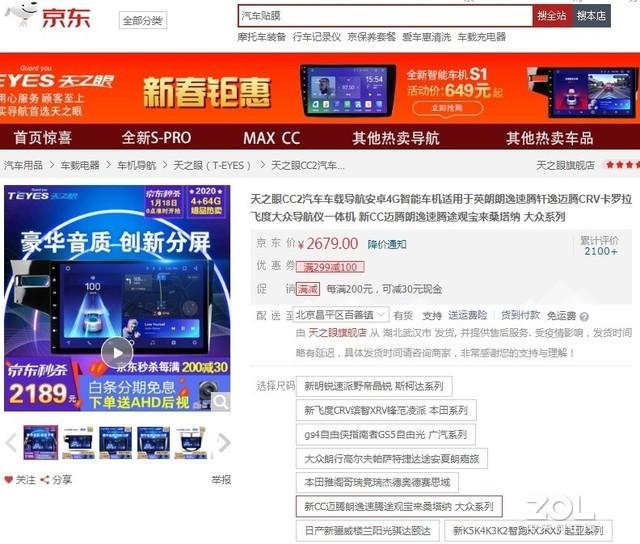The height and width of the screenshot is (544, 640).
Task: Click the 车载充电器 hot search link
Action: (482, 37)
